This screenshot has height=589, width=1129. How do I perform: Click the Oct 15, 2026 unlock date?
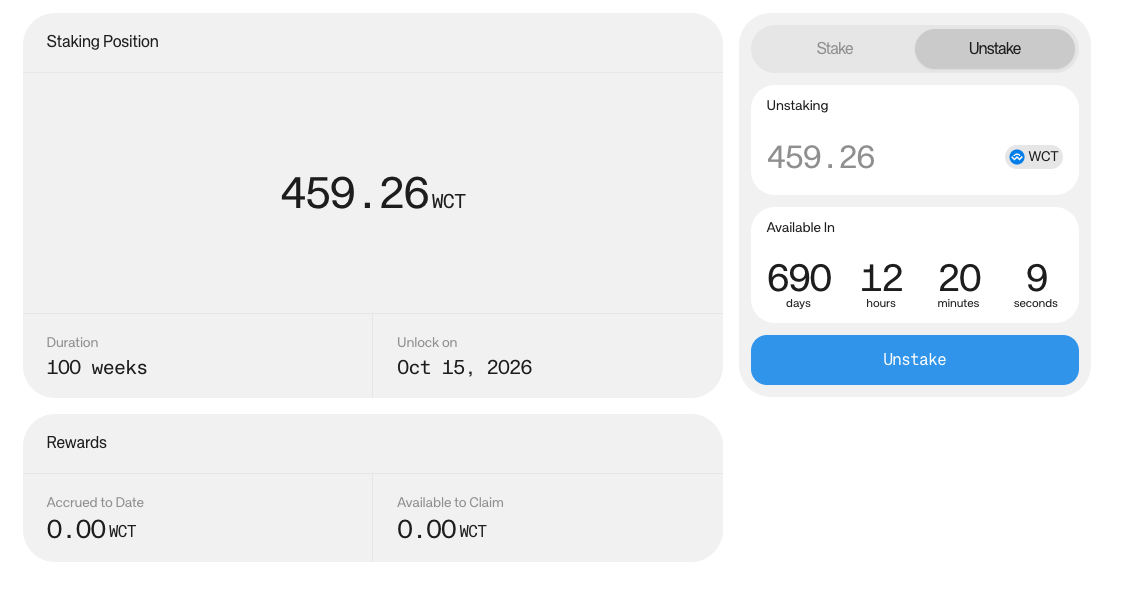(464, 368)
